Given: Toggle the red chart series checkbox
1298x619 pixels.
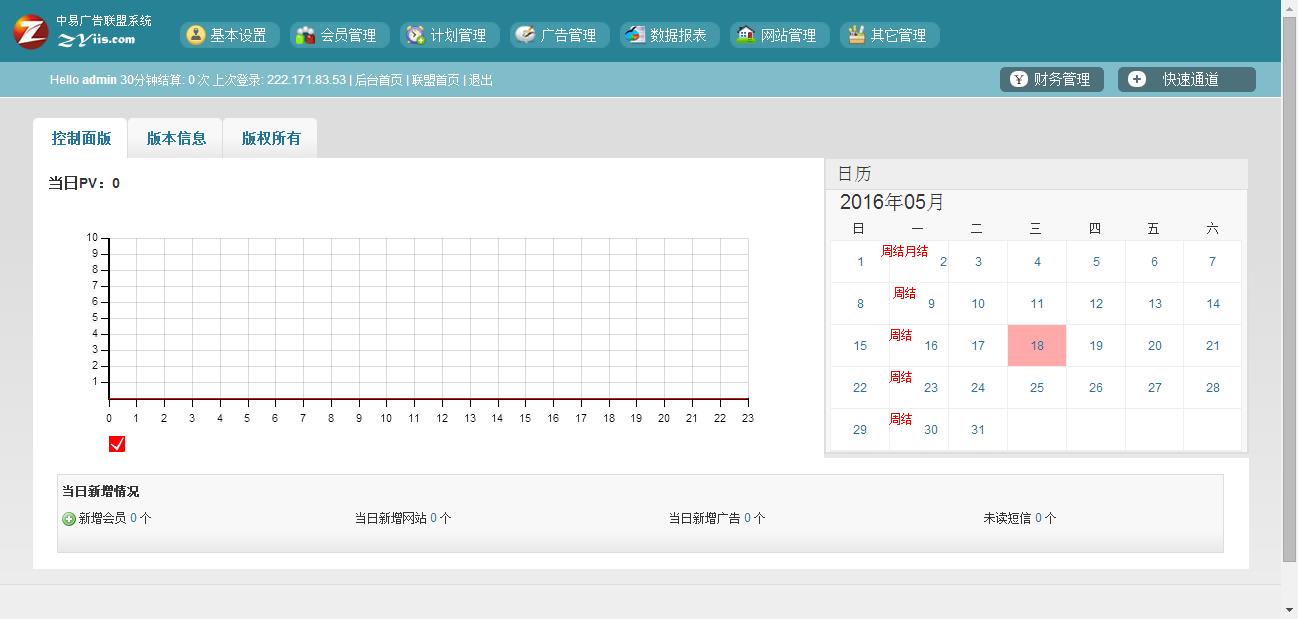Looking at the screenshot, I should 117,444.
